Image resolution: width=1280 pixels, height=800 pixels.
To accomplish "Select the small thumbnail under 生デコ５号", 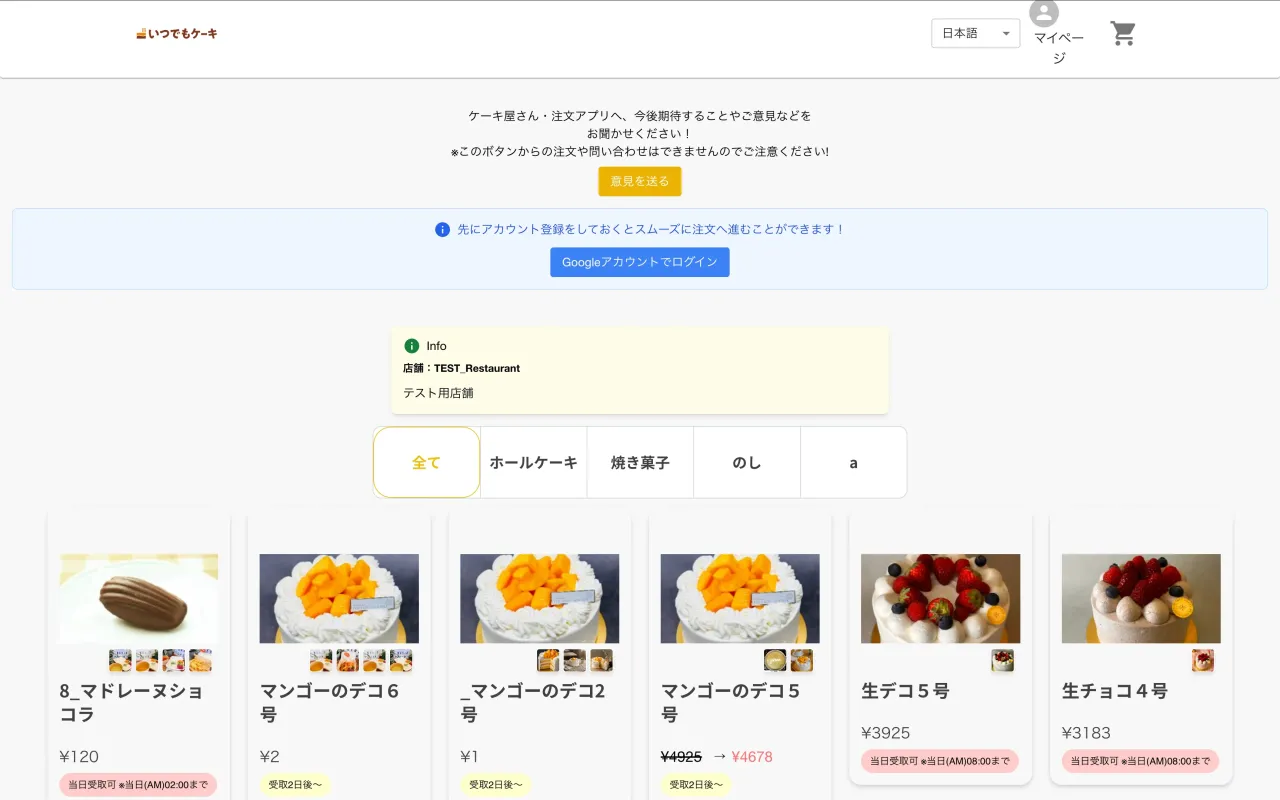I will pos(1002,660).
